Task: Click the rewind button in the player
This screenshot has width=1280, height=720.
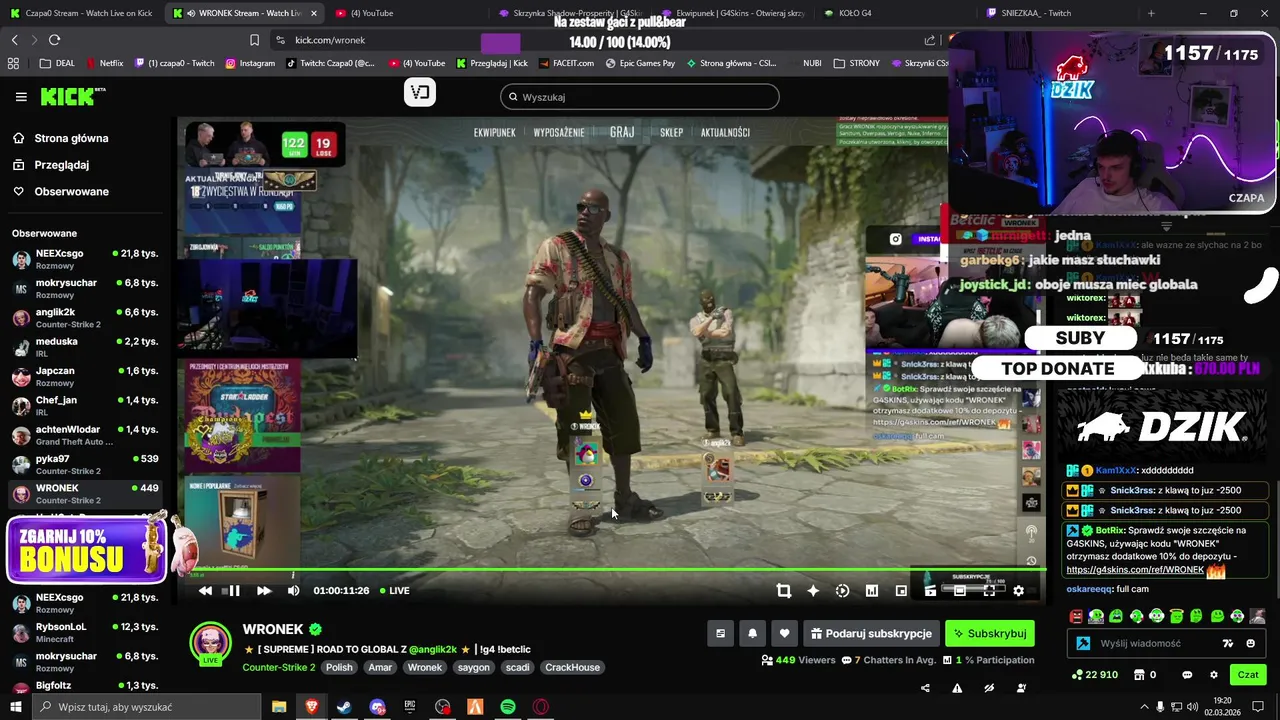Action: (205, 591)
